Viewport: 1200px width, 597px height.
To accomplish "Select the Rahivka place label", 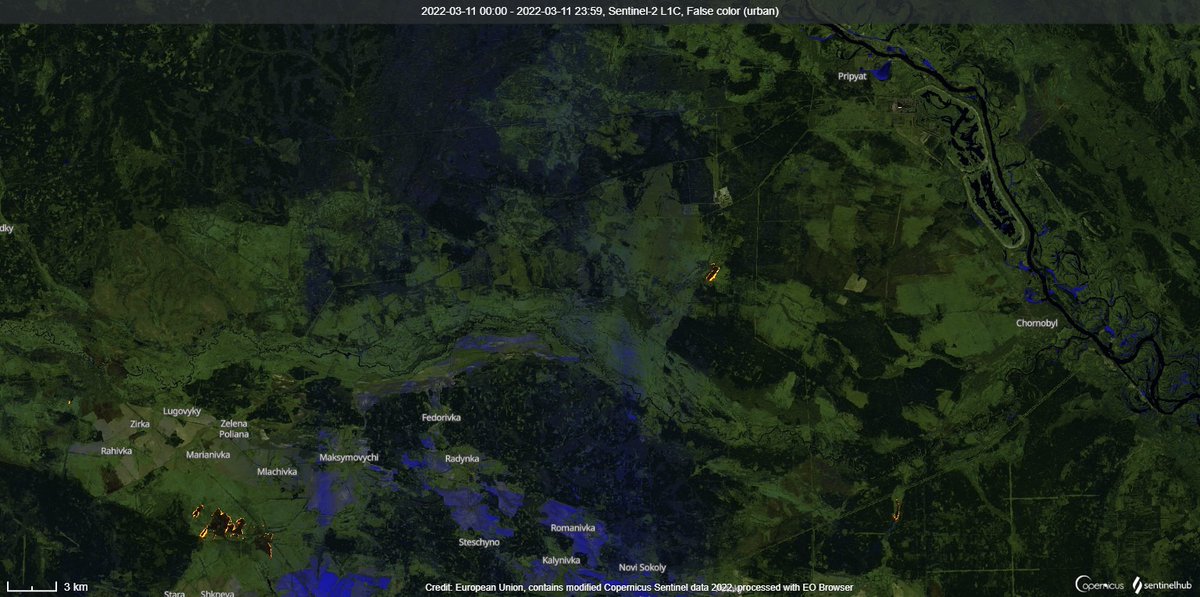I will (116, 451).
